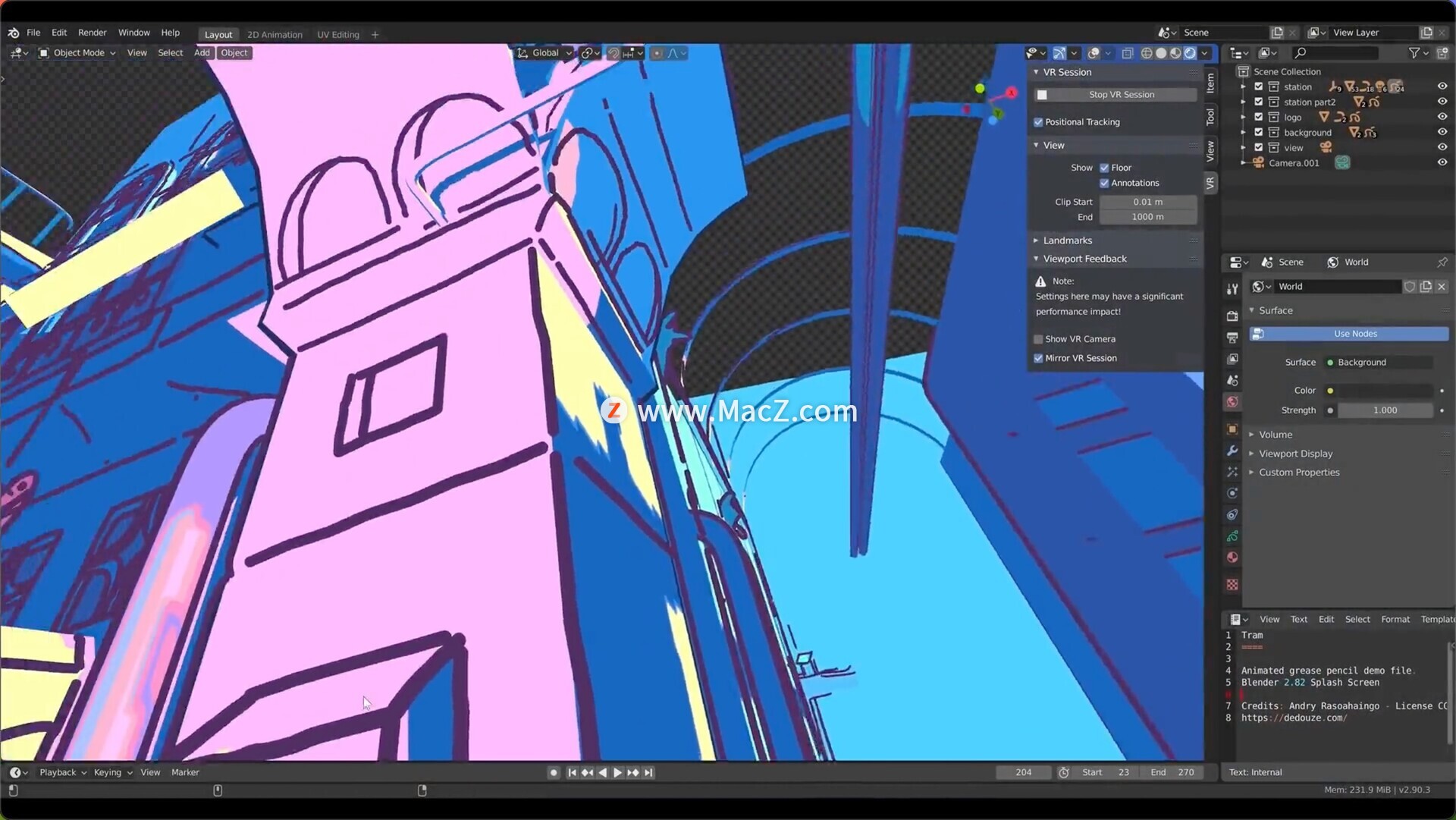This screenshot has height=820, width=1456.
Task: Click the fake user shield icon for World
Action: point(1410,287)
